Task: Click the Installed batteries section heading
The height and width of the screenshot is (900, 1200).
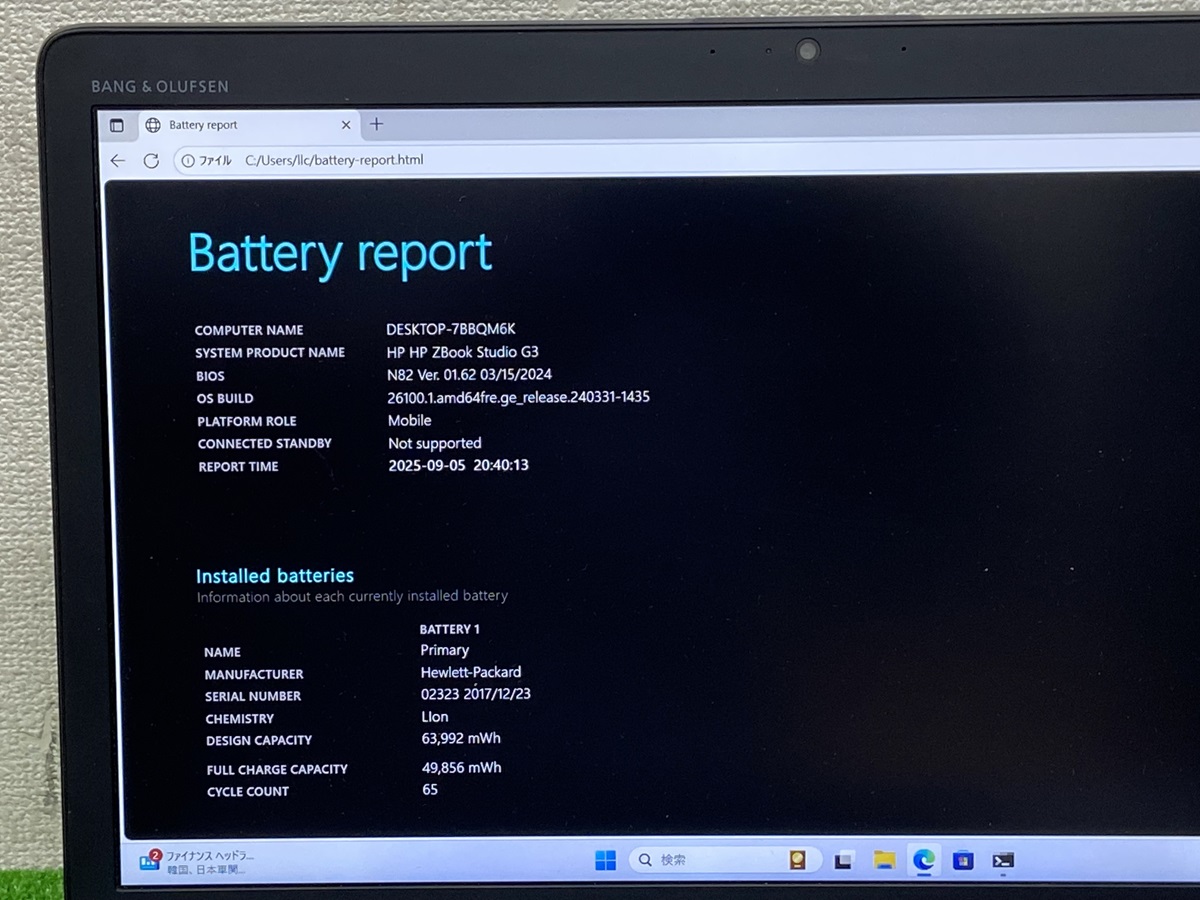Action: [275, 576]
